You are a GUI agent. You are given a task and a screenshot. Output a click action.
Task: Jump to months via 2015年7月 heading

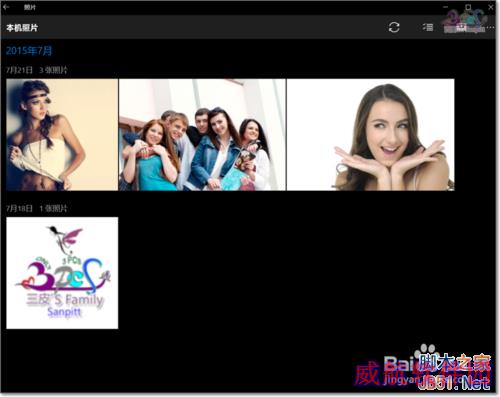pos(29,51)
